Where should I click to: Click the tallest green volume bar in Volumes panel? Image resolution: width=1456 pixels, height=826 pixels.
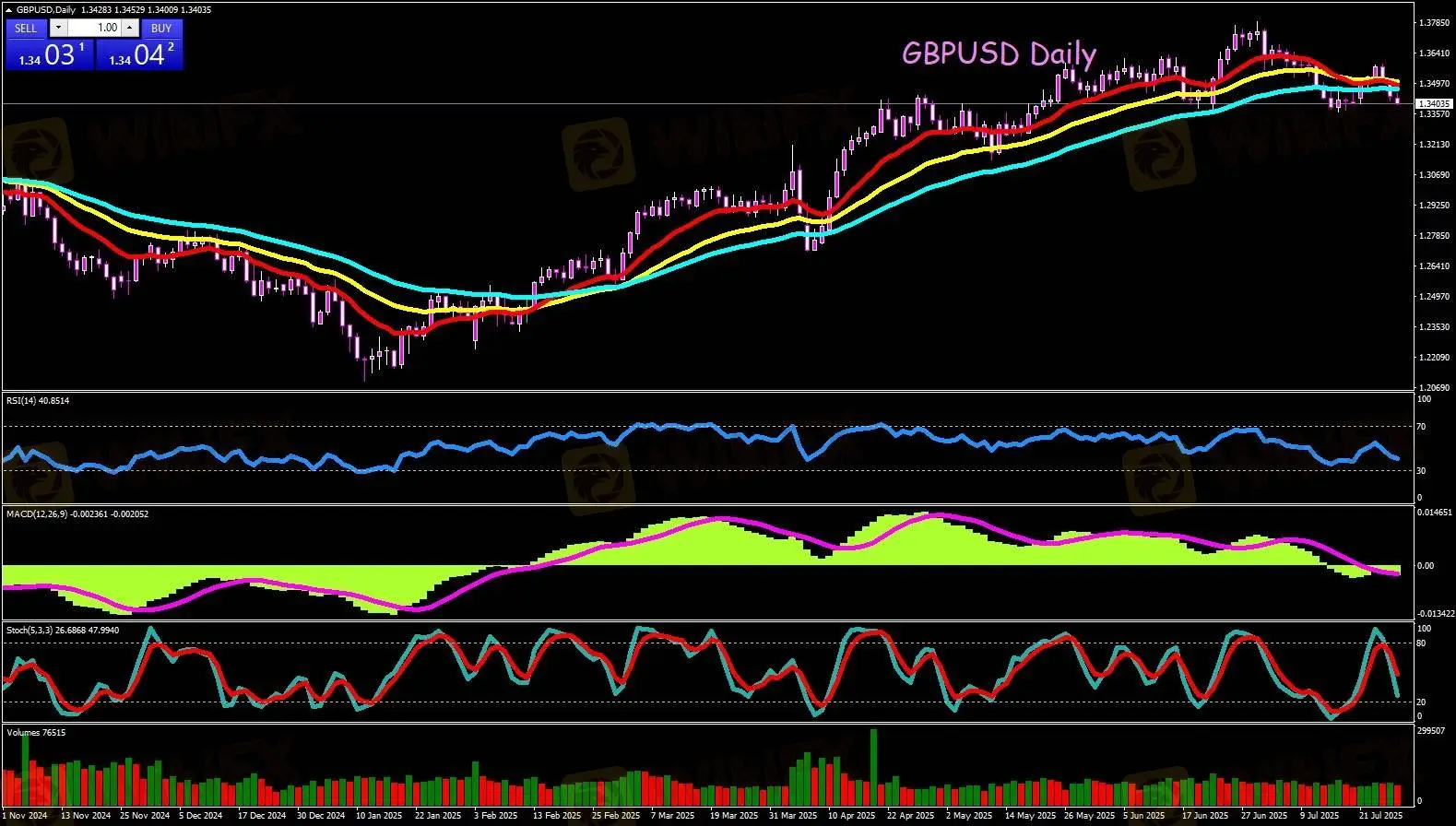click(x=873, y=767)
